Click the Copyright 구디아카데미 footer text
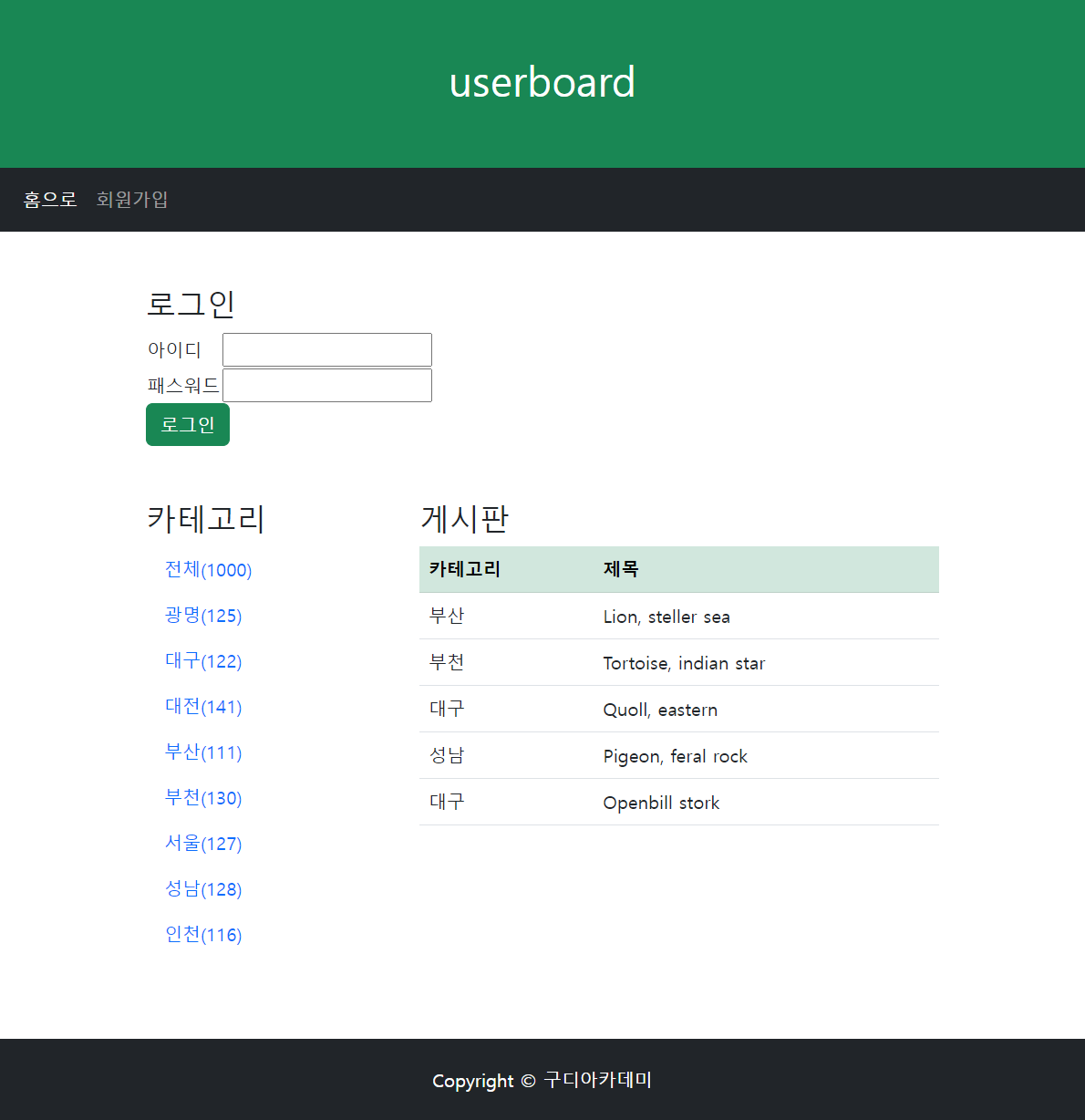The image size is (1085, 1120). [542, 1081]
